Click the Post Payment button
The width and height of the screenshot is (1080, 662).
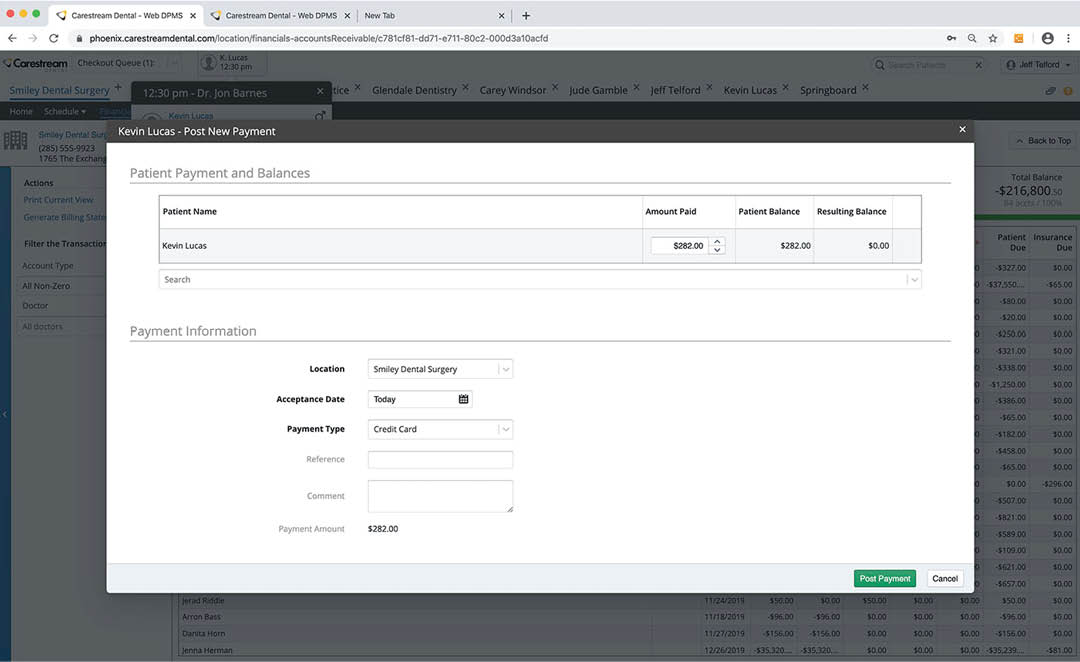click(885, 578)
